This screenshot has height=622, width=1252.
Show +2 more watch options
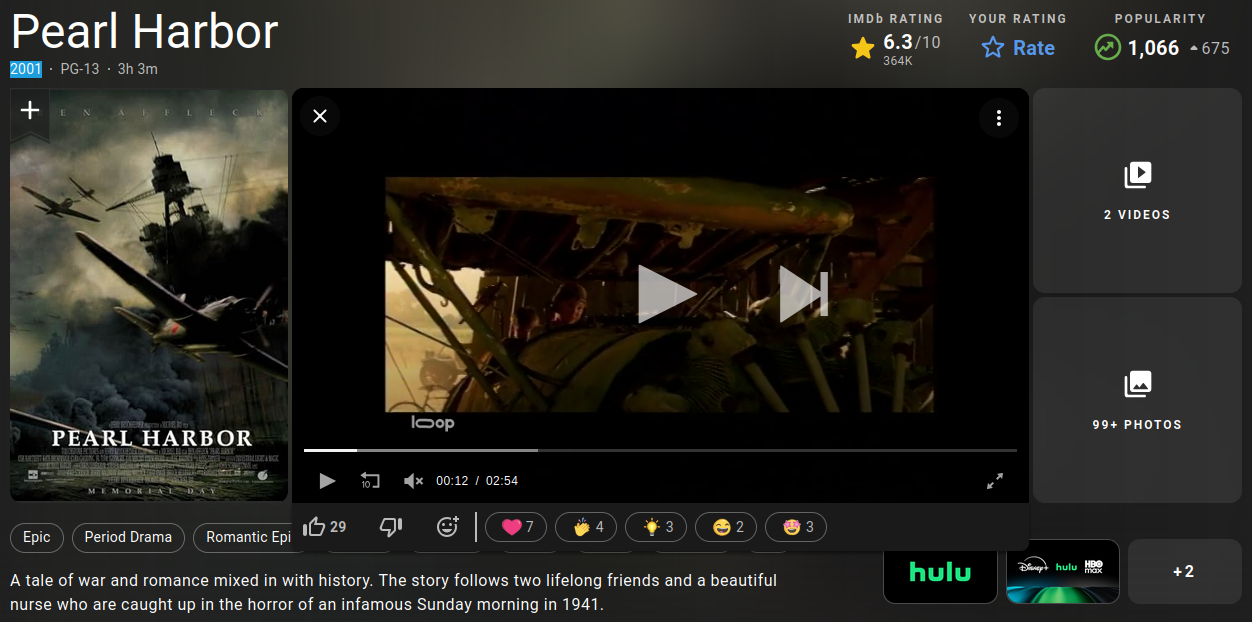pos(1184,572)
